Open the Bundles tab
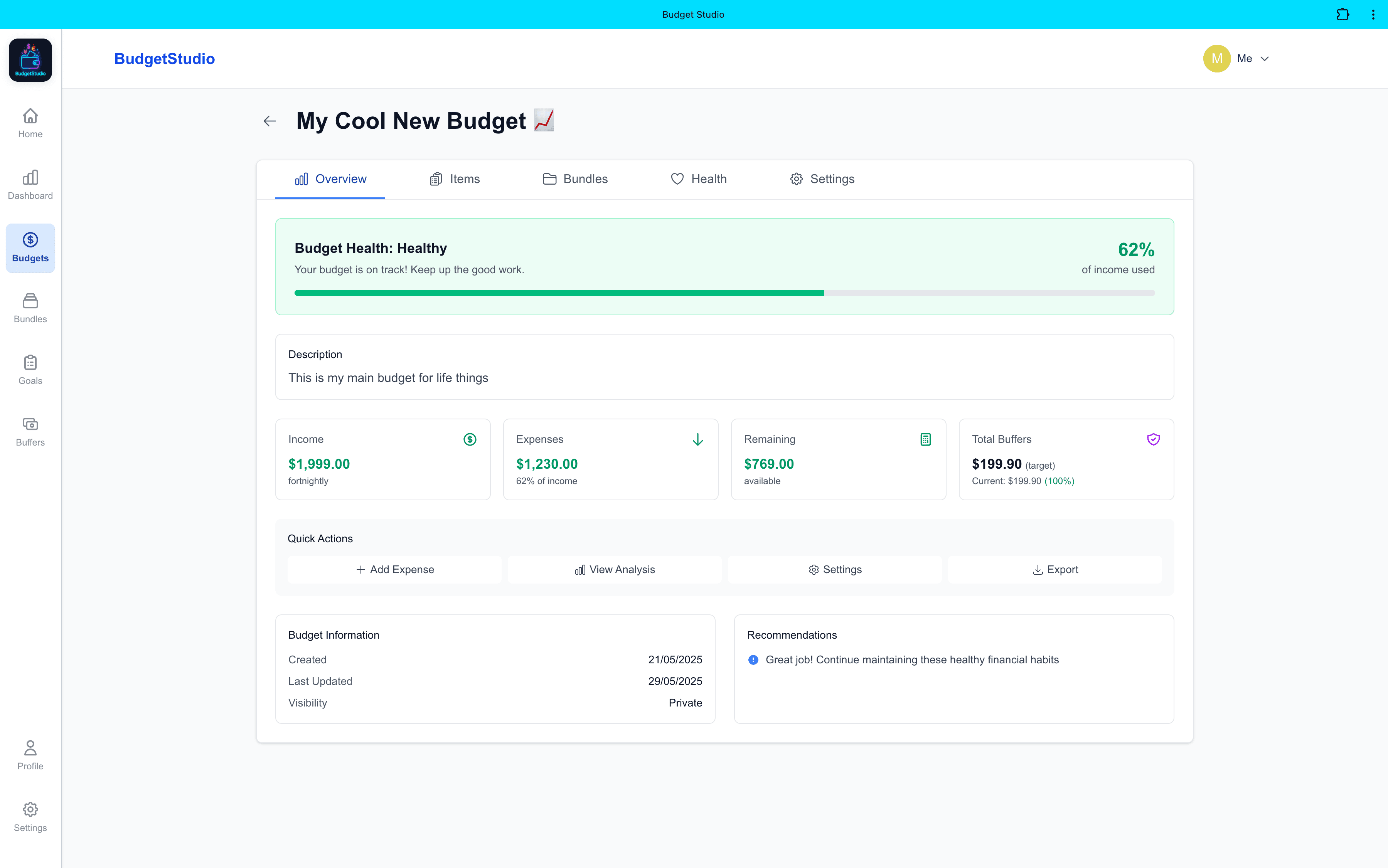This screenshot has width=1388, height=868. tap(575, 179)
